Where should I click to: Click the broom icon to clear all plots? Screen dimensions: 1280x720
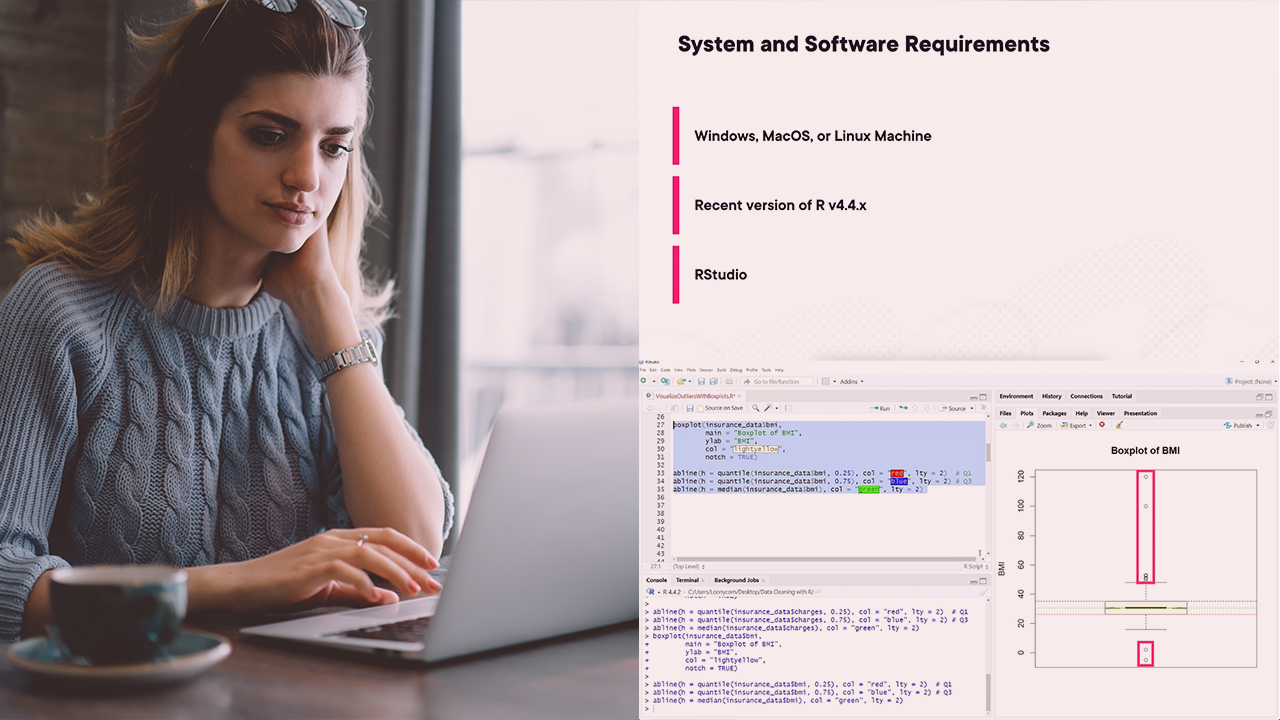point(1119,425)
